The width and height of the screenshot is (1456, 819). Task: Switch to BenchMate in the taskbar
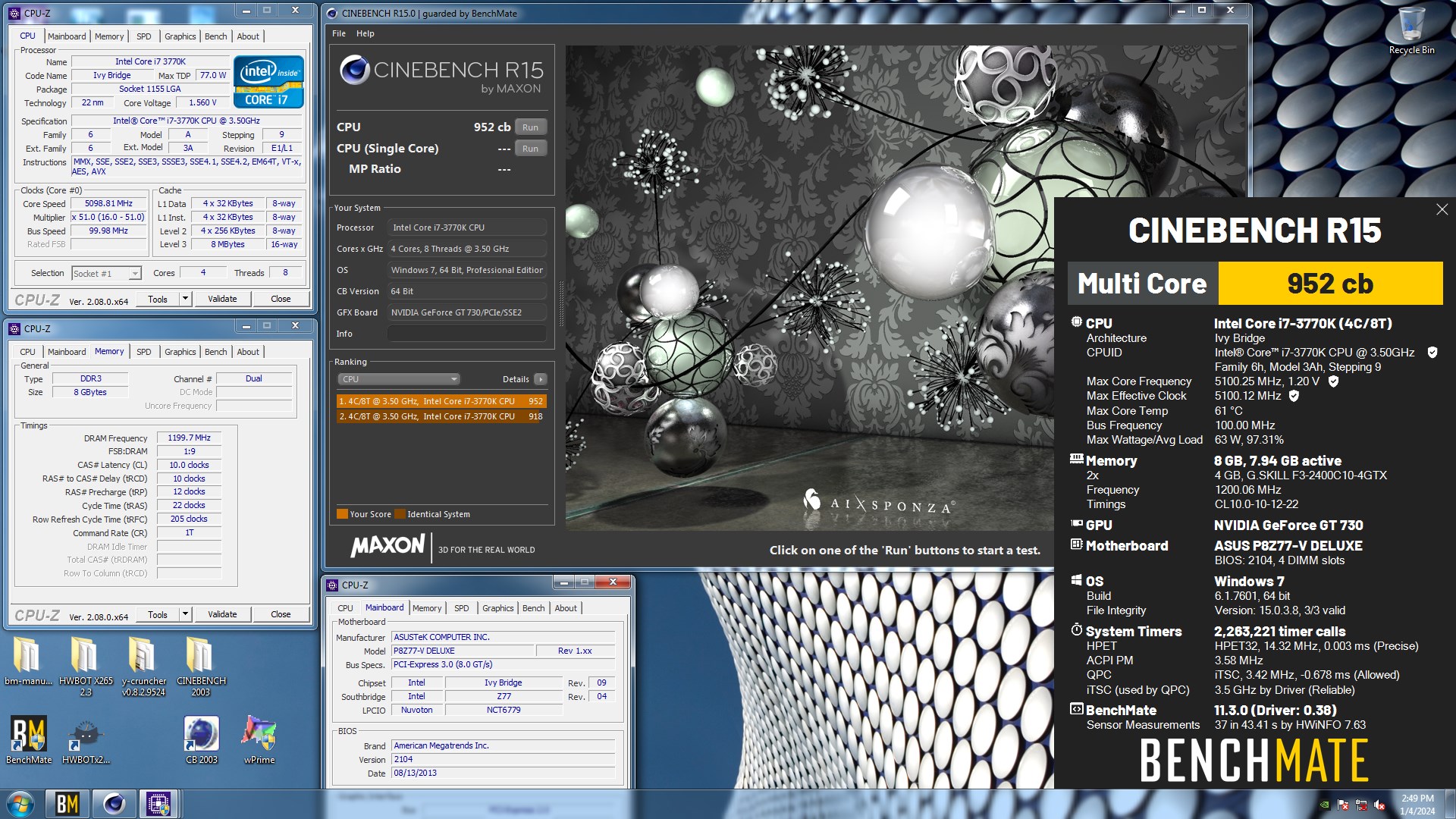67,804
